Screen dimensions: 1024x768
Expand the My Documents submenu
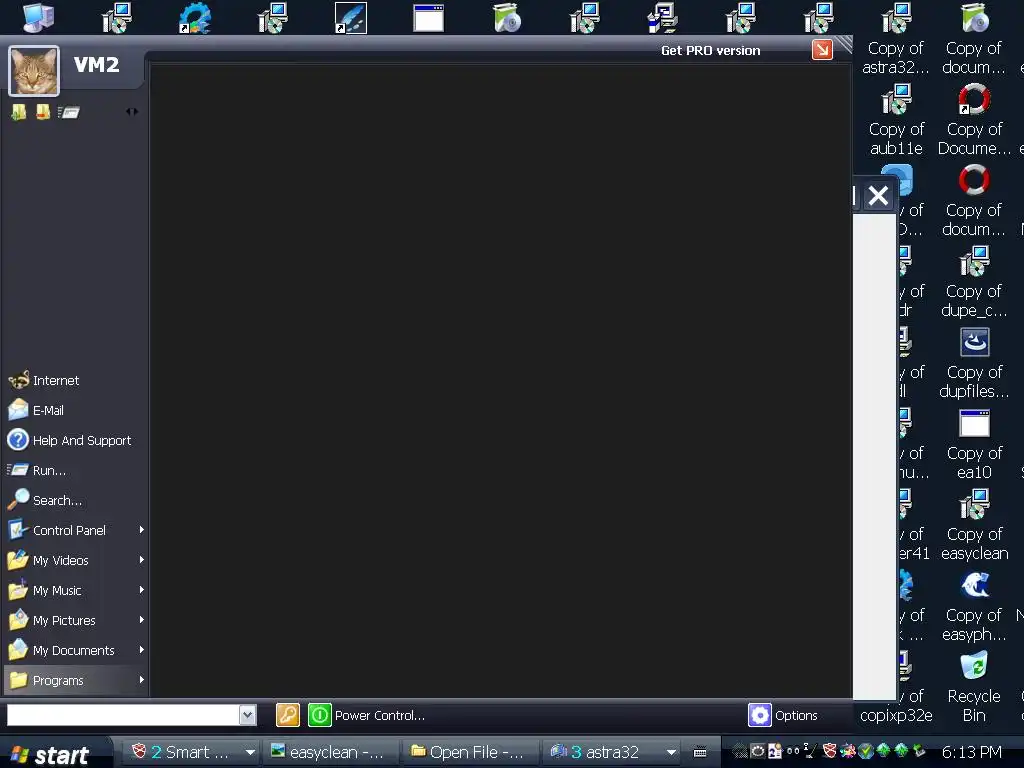pos(74,650)
